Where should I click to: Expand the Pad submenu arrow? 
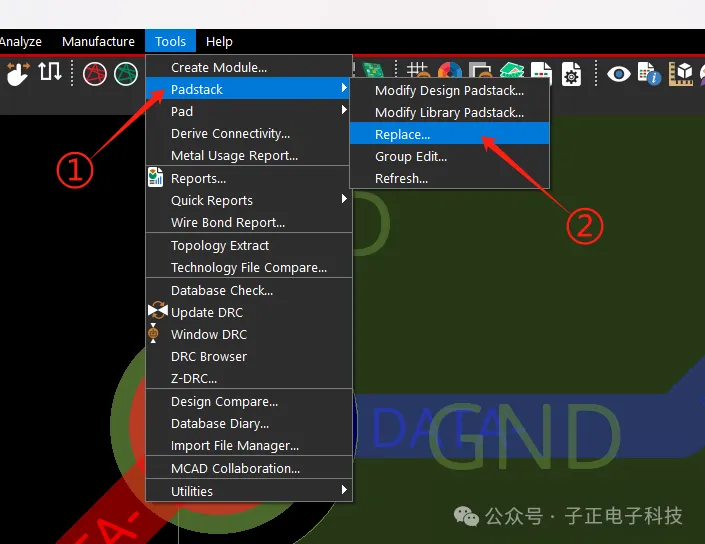(x=344, y=110)
